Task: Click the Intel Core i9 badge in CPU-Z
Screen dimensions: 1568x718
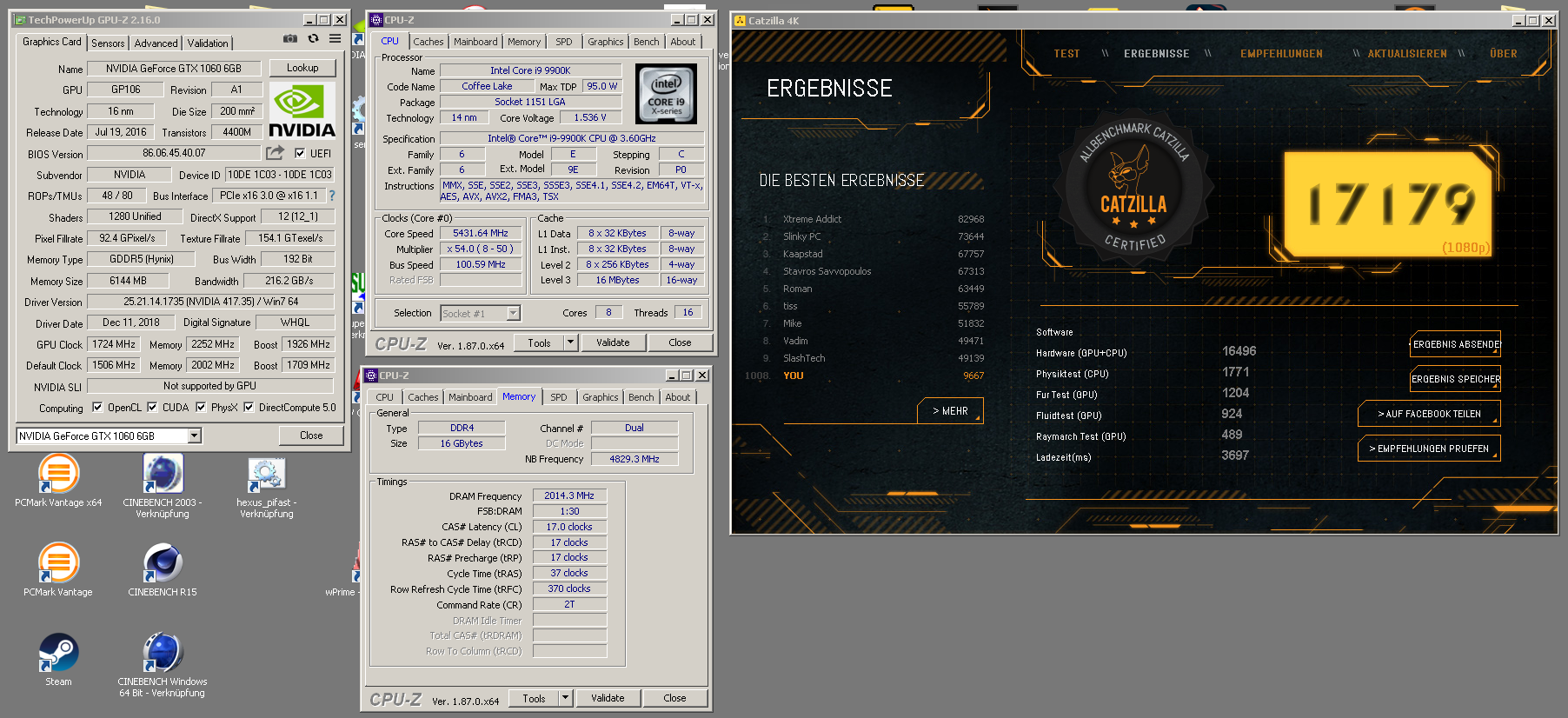Action: 666,94
